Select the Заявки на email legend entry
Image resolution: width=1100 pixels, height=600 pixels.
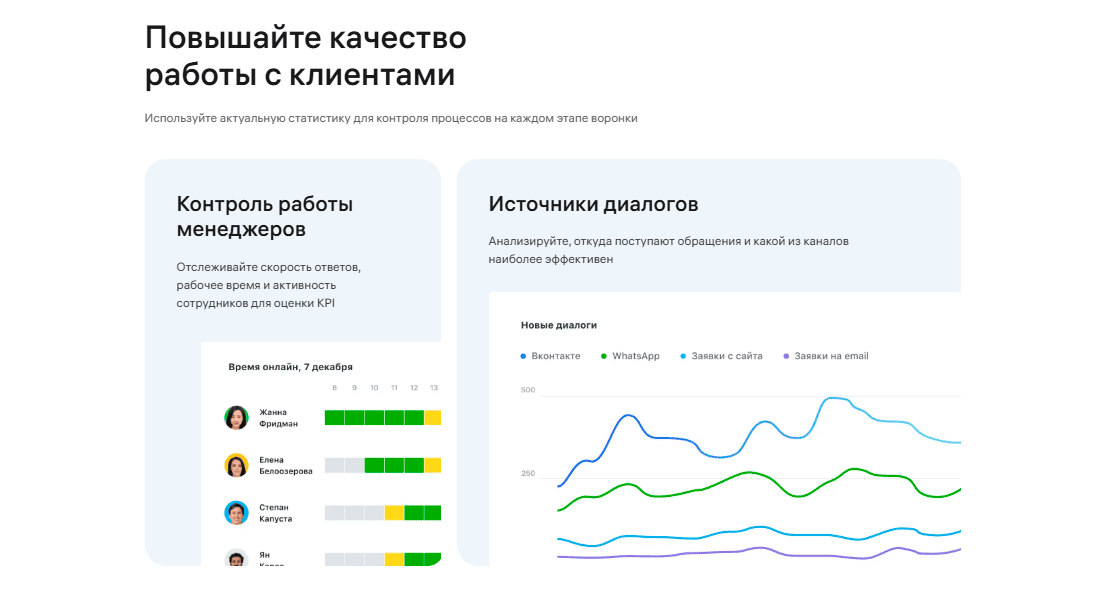point(826,356)
